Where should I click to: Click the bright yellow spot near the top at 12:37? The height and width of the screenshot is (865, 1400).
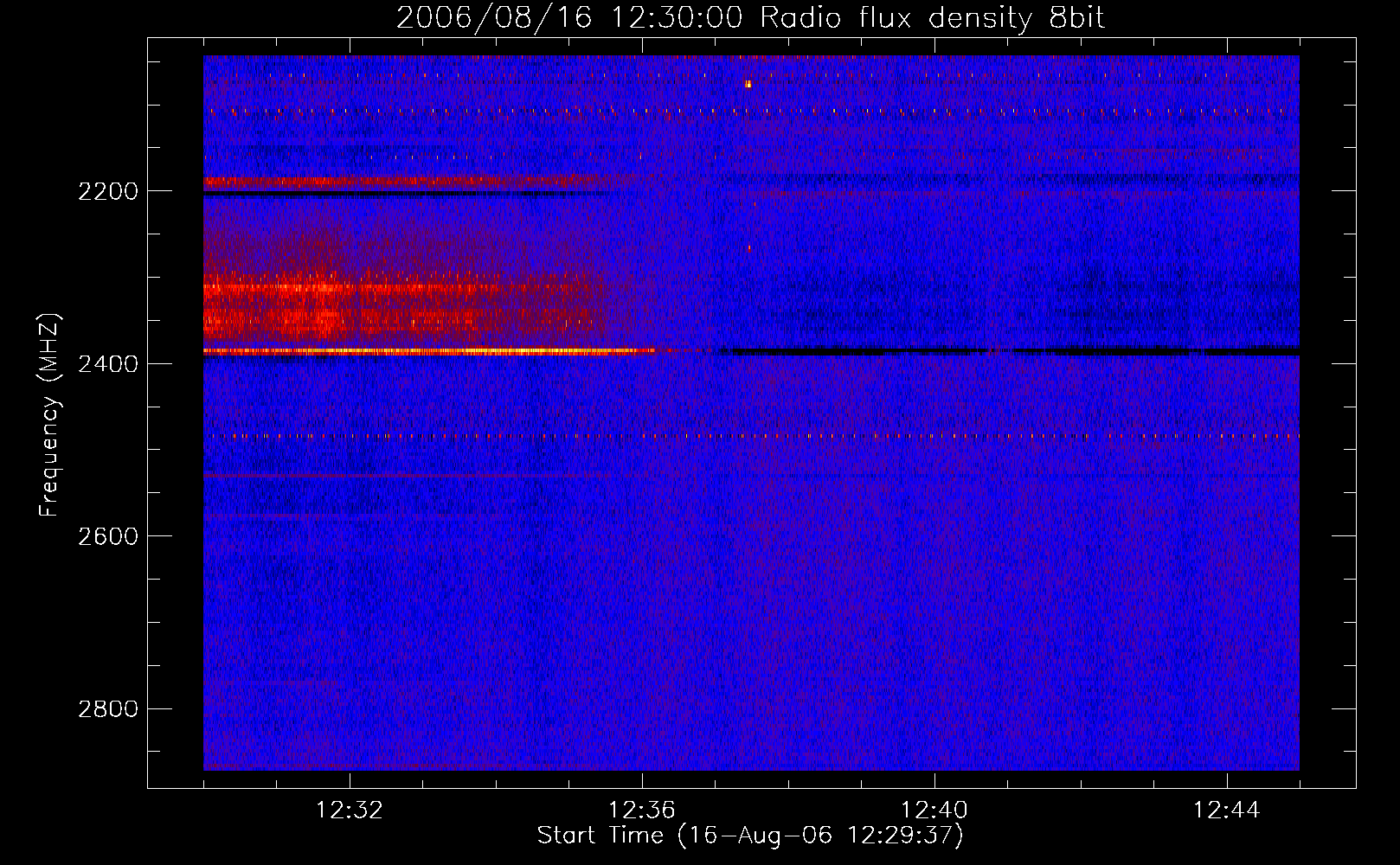click(x=748, y=84)
